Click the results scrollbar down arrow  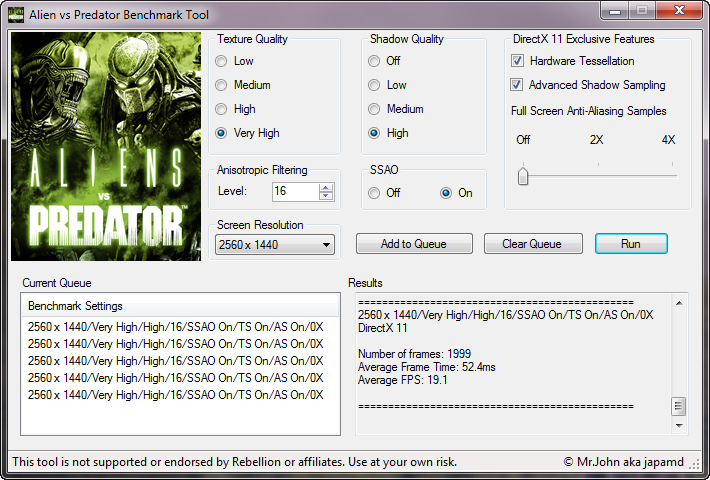coord(679,426)
